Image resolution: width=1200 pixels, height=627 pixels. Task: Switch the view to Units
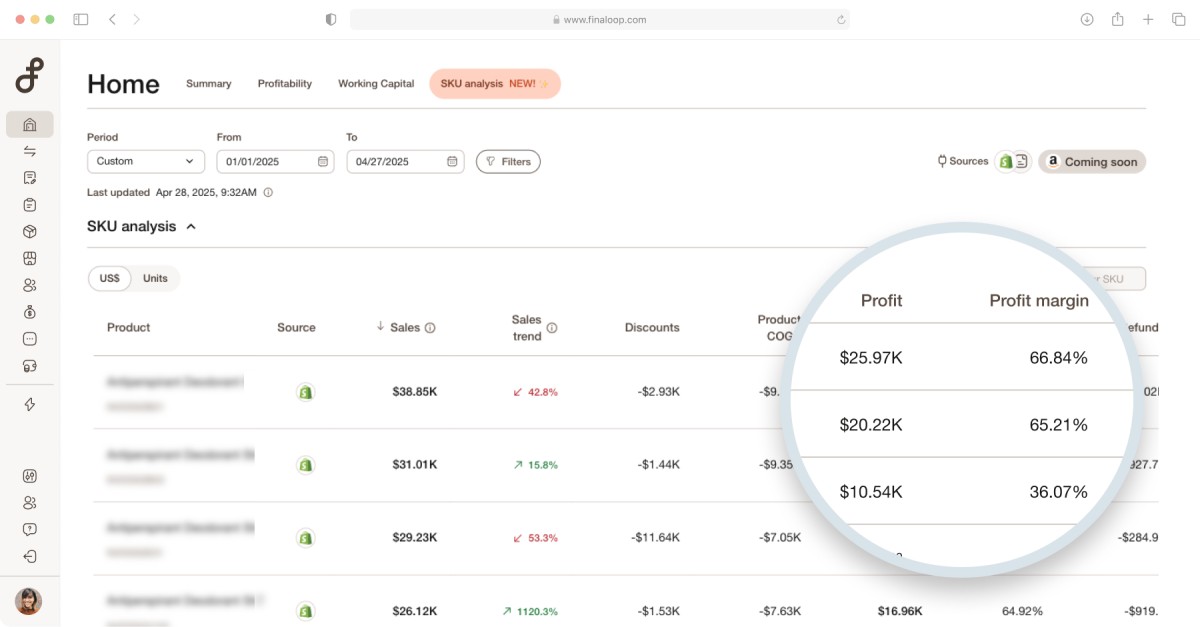[x=155, y=279]
